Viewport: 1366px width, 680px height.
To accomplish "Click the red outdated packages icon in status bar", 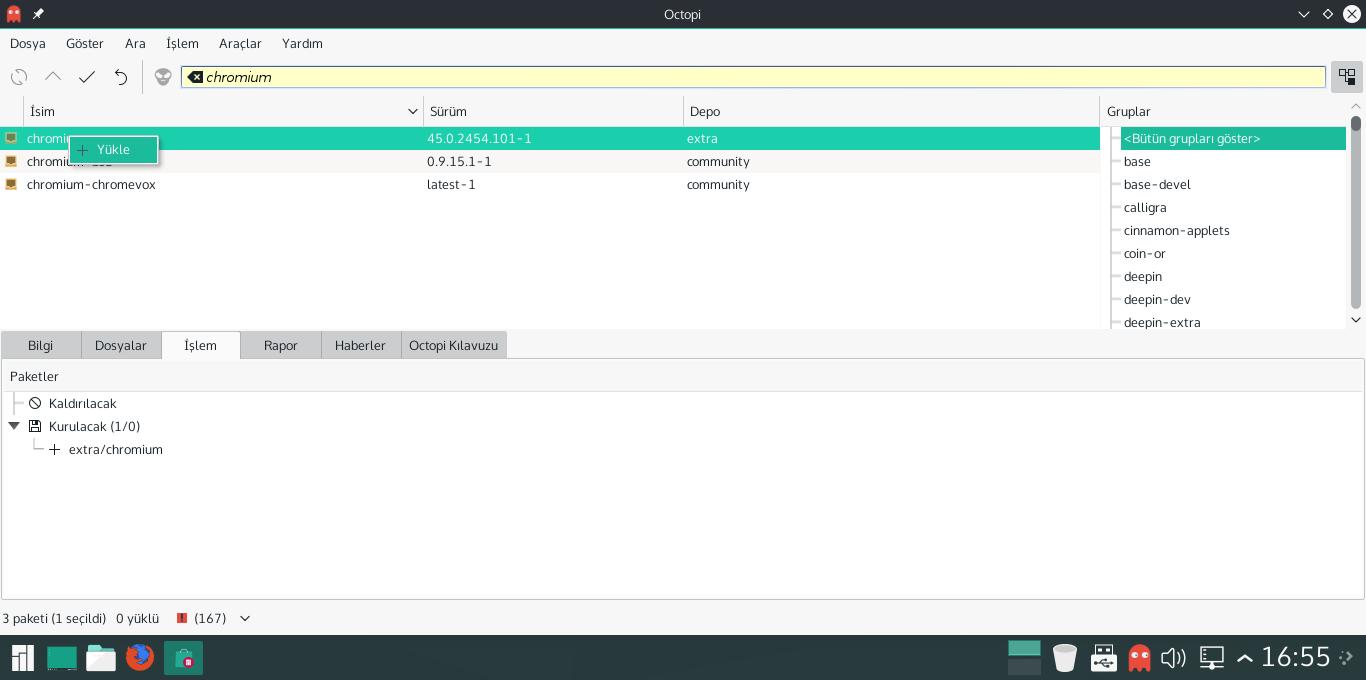I will click(x=182, y=618).
